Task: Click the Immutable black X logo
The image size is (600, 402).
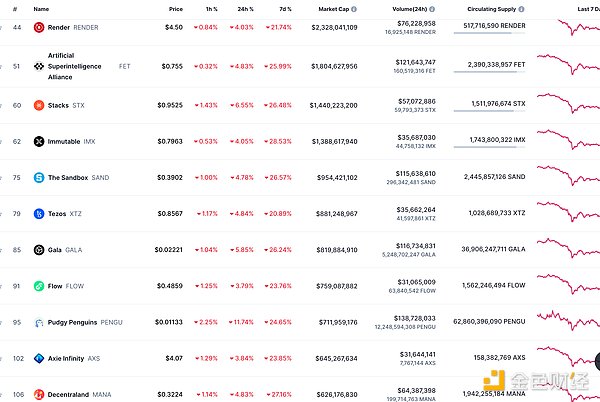Action: pos(39,142)
